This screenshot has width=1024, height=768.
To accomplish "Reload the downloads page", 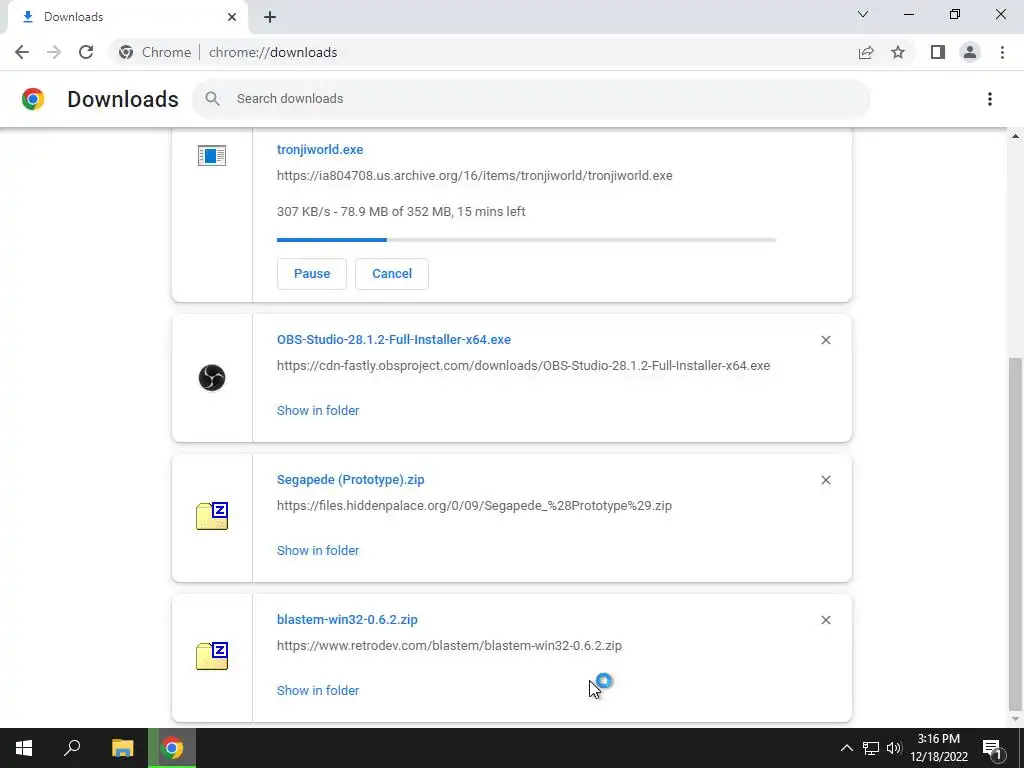I will pyautogui.click(x=86, y=52).
